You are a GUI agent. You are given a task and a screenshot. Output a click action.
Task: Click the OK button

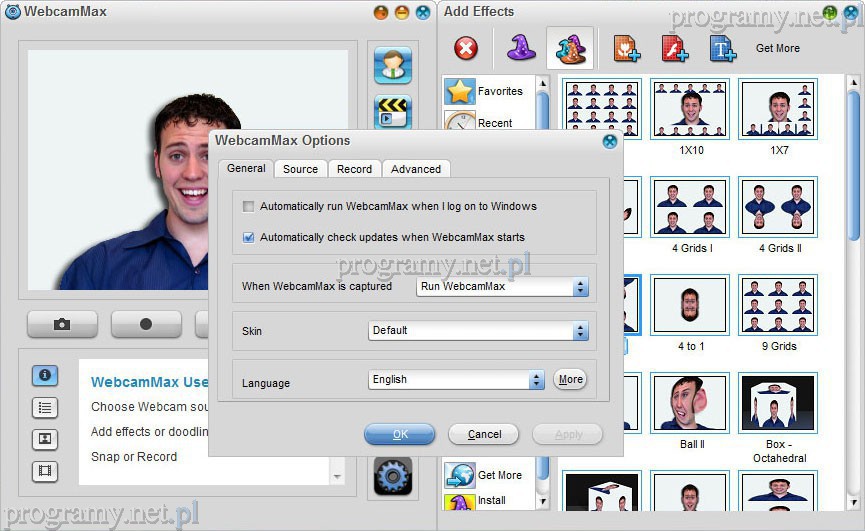click(400, 434)
